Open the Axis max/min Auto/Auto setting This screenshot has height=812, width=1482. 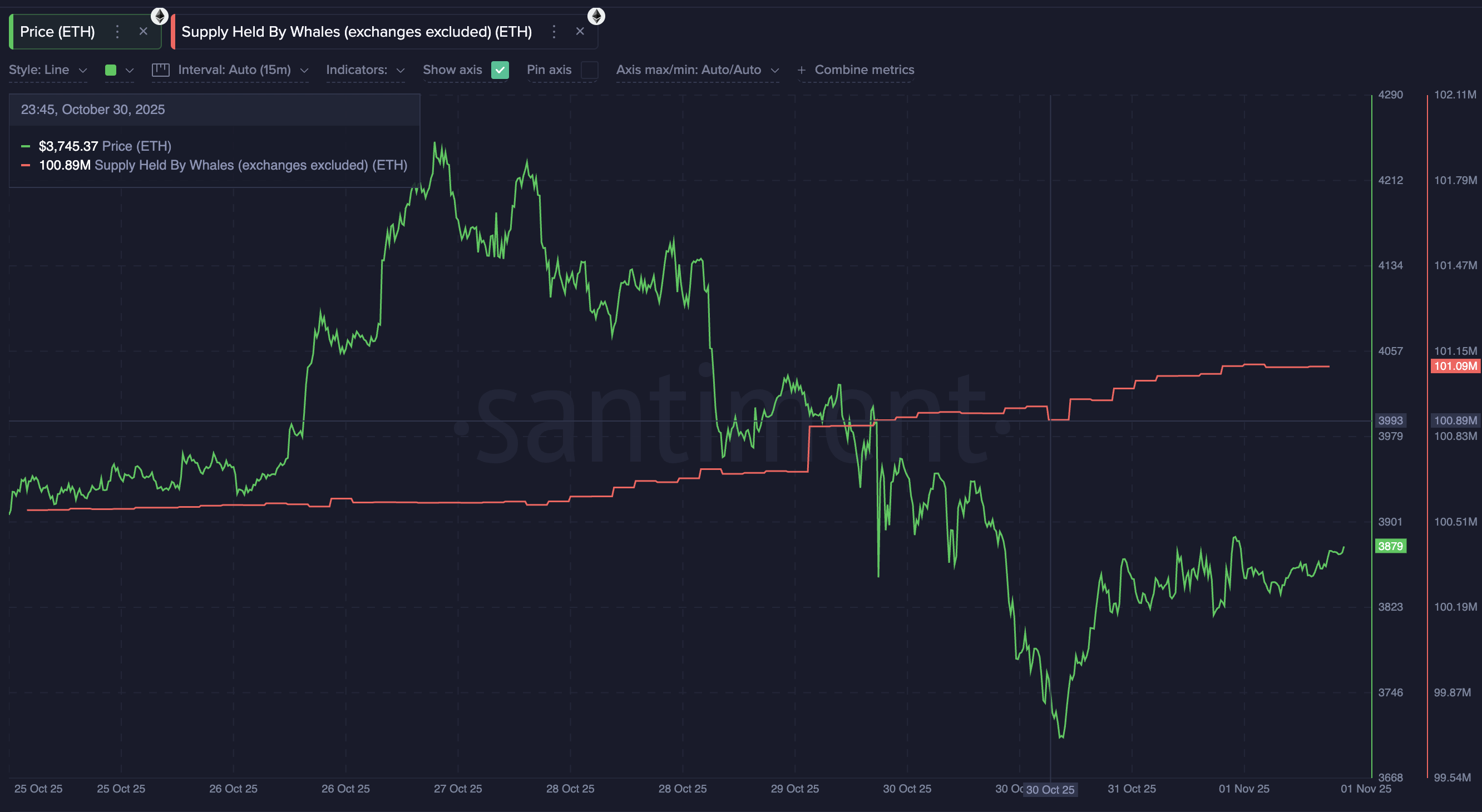tap(697, 70)
